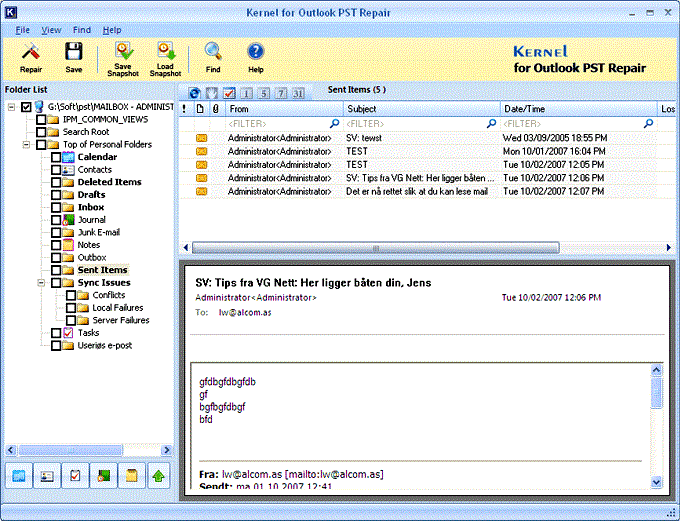Screen dimensions: 680x521
Task: Click the contacts card shortcut icon at bottom
Action: click(x=47, y=476)
